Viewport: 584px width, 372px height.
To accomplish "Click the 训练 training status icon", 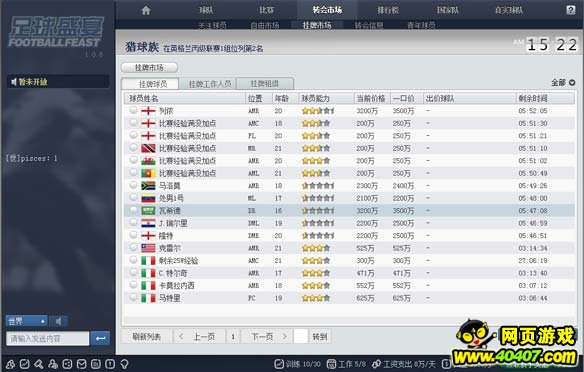I will point(279,364).
